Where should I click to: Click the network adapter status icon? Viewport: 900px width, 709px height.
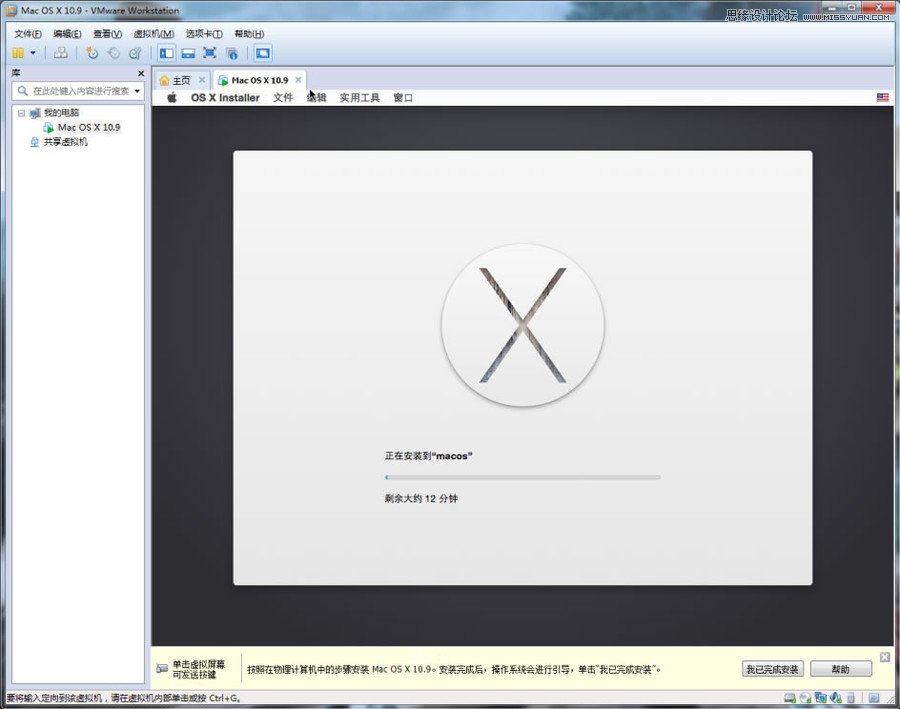820,697
